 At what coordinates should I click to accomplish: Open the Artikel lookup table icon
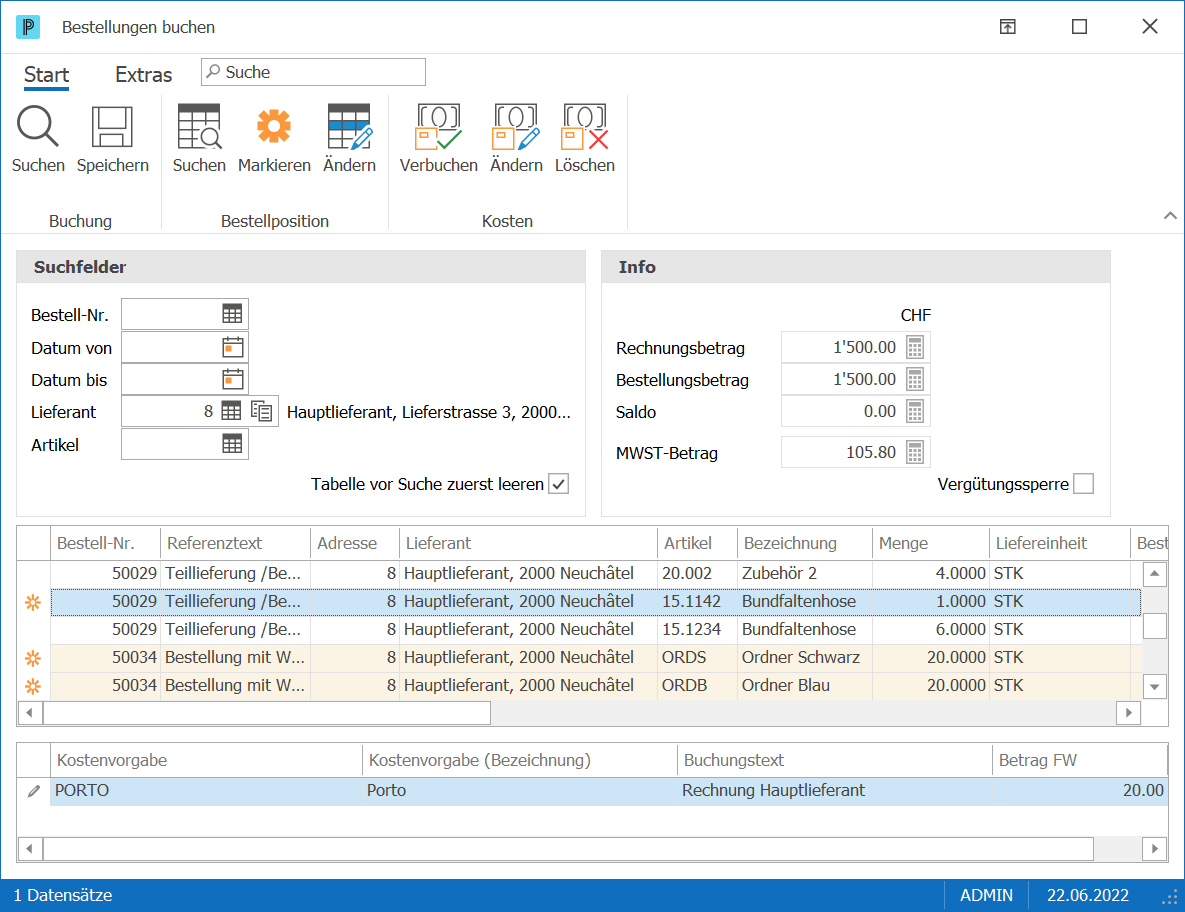pyautogui.click(x=232, y=444)
